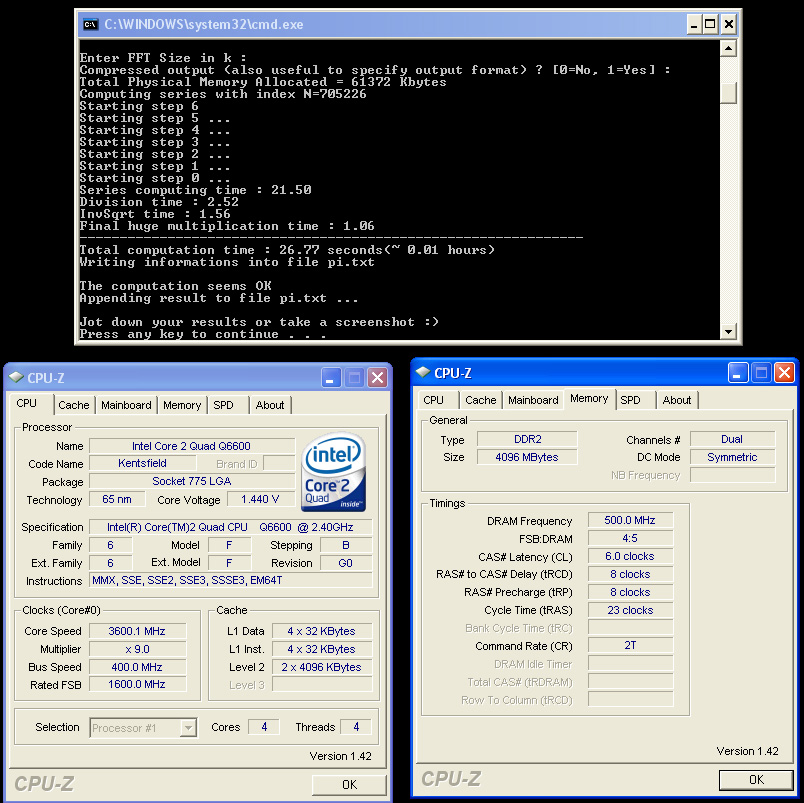Close the cmd.exe window
Viewport: 804px width, 803px height.
pyautogui.click(x=729, y=24)
